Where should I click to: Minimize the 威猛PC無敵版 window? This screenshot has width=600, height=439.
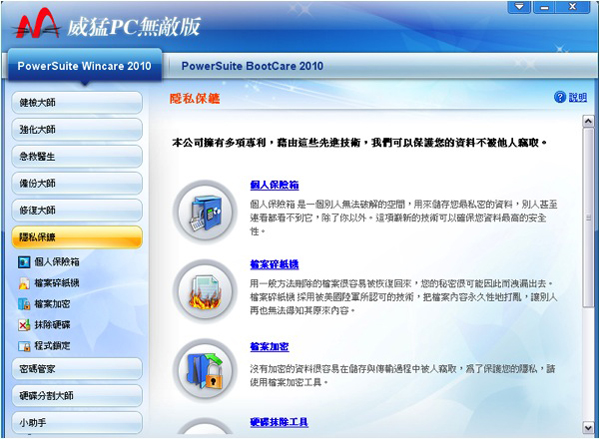[544, 7]
